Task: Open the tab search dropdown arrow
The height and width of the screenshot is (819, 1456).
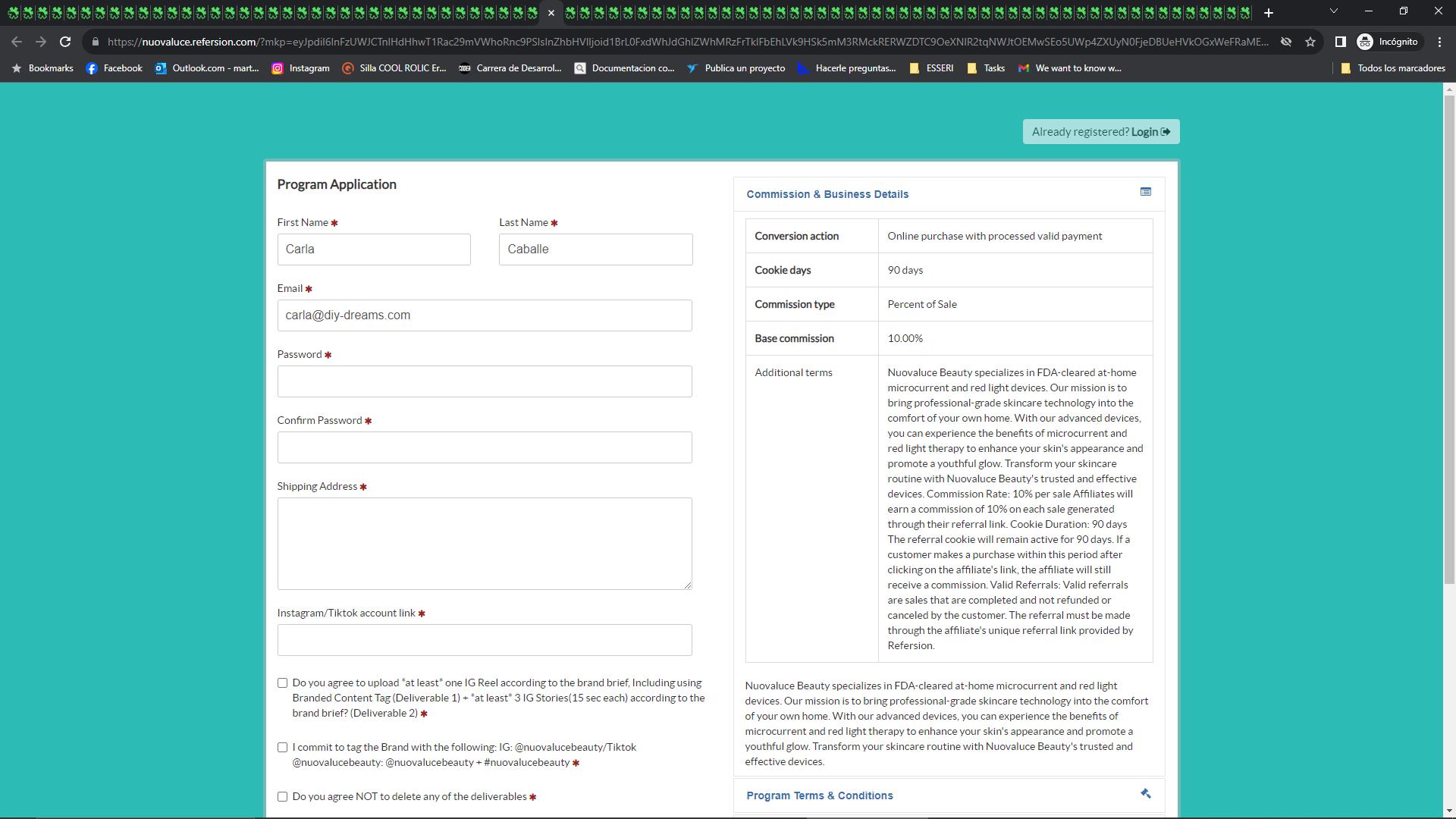Action: coord(1333,11)
